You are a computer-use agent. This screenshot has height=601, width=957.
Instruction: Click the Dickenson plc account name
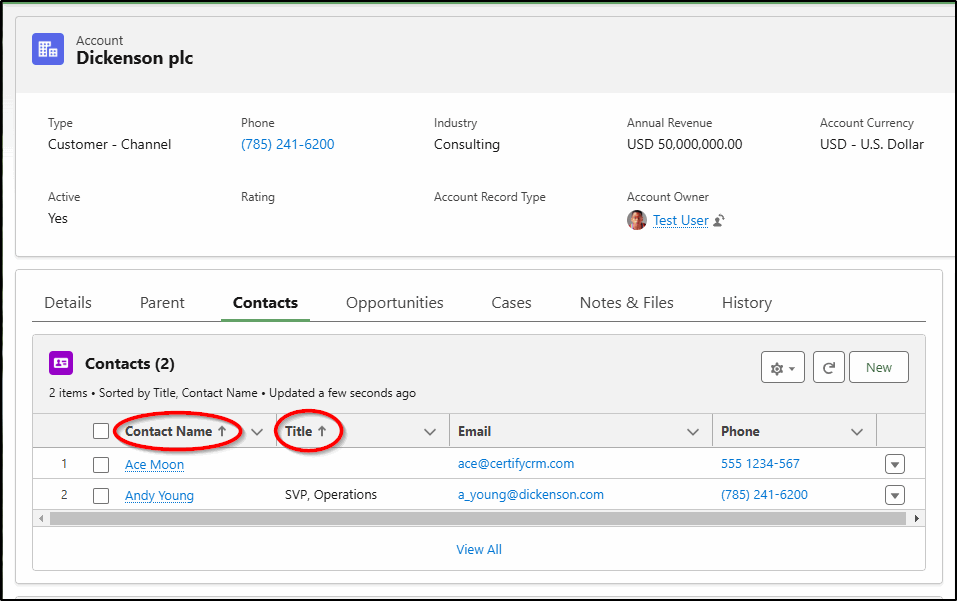point(134,58)
